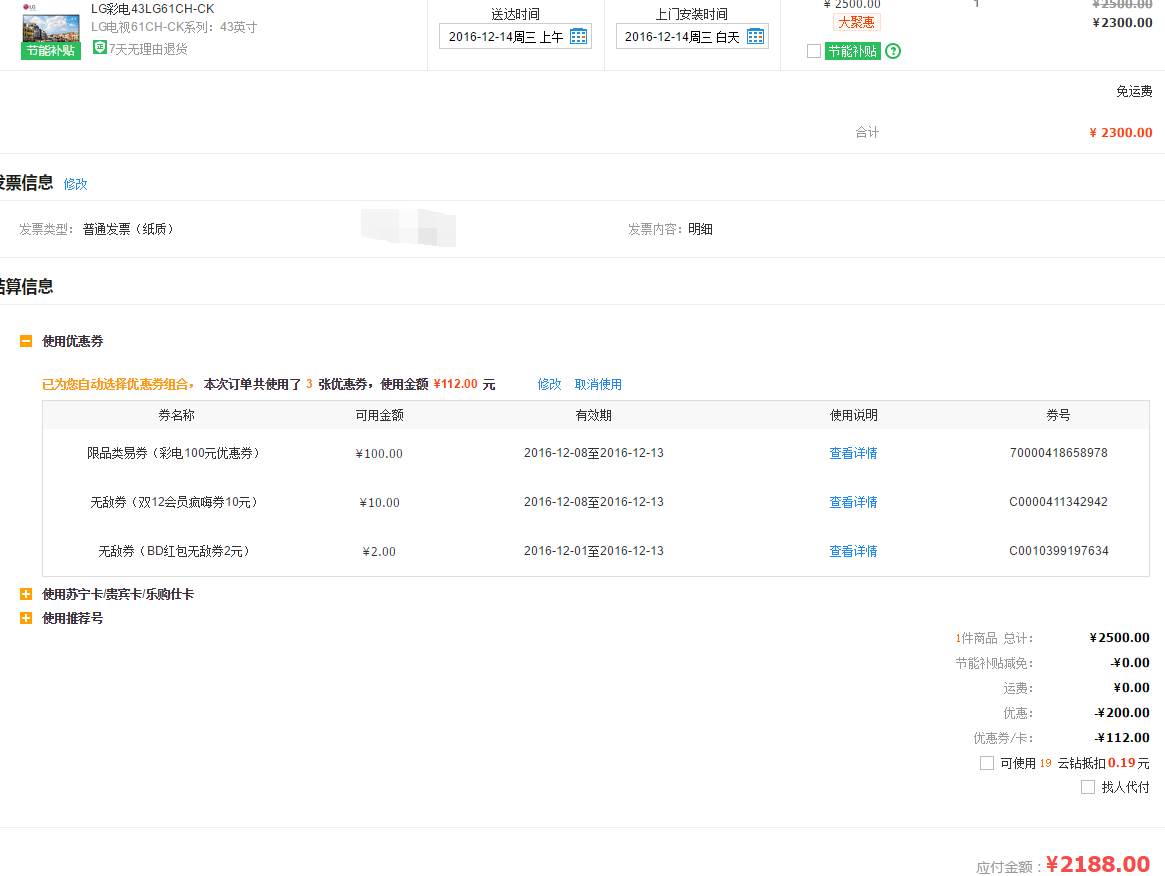Image resolution: width=1165 pixels, height=876 pixels.
Task: Click the payable amount ¥2188.00
Action: tap(1097, 864)
